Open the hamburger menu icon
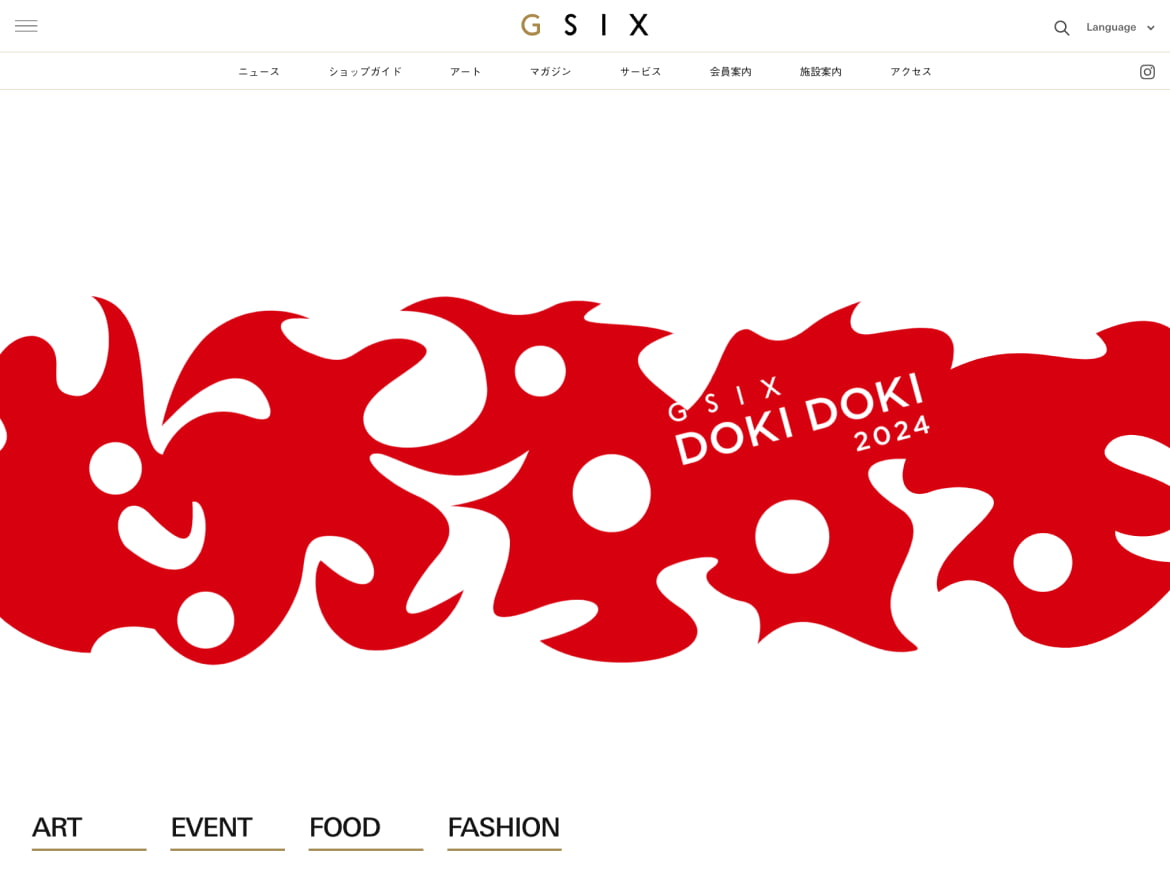This screenshot has height=870, width=1170. (26, 26)
